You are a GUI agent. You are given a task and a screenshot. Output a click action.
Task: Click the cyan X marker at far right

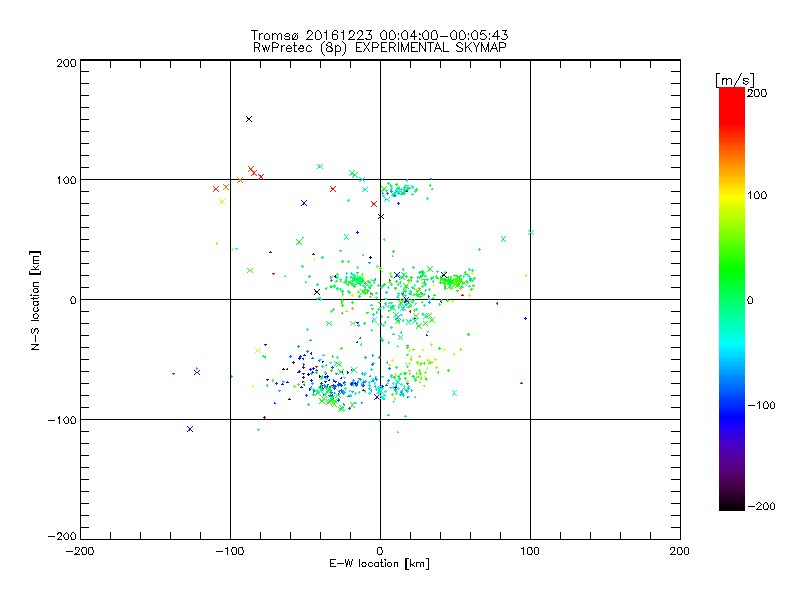pyautogui.click(x=531, y=233)
